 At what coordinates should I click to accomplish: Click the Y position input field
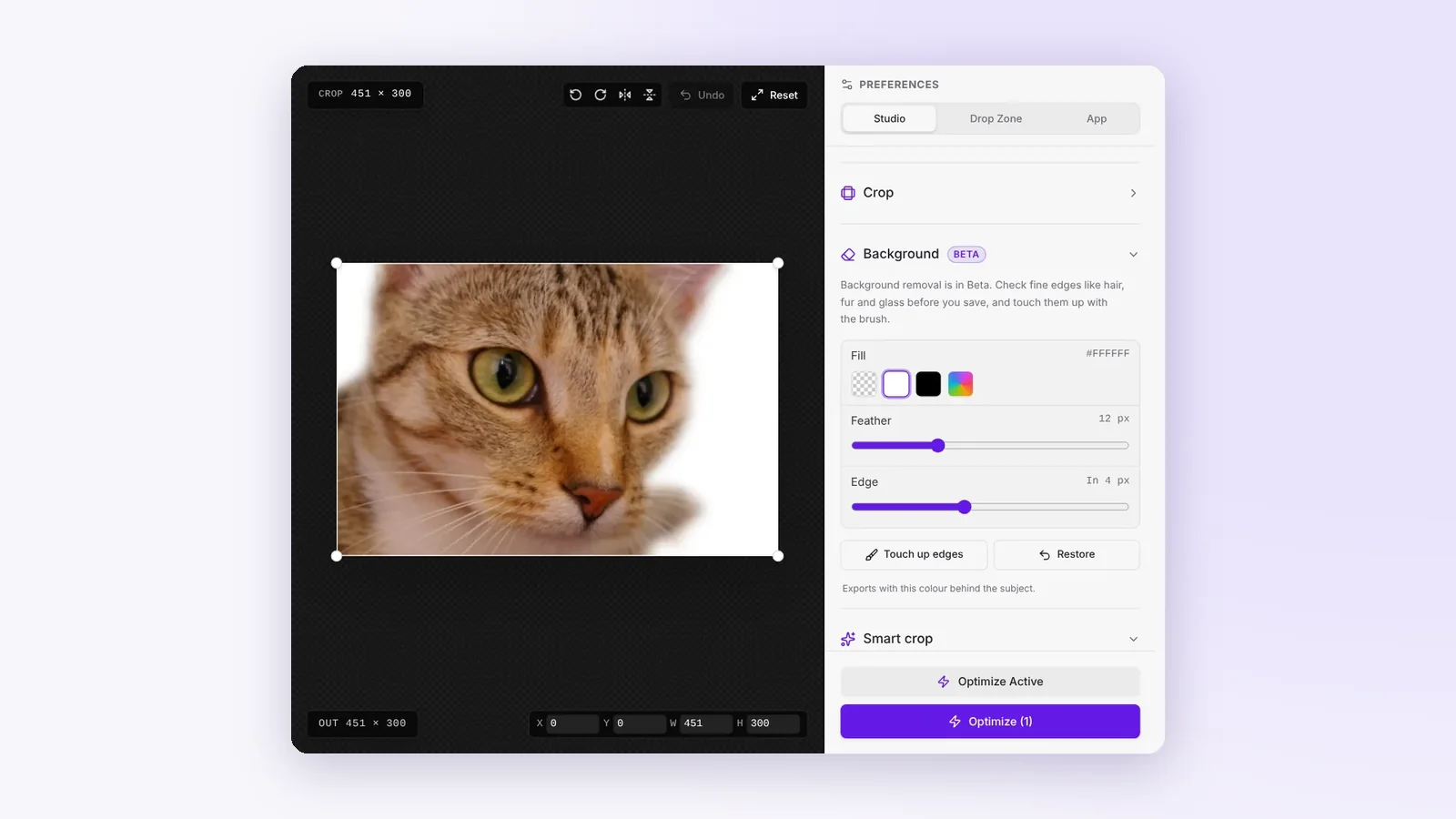pyautogui.click(x=640, y=723)
